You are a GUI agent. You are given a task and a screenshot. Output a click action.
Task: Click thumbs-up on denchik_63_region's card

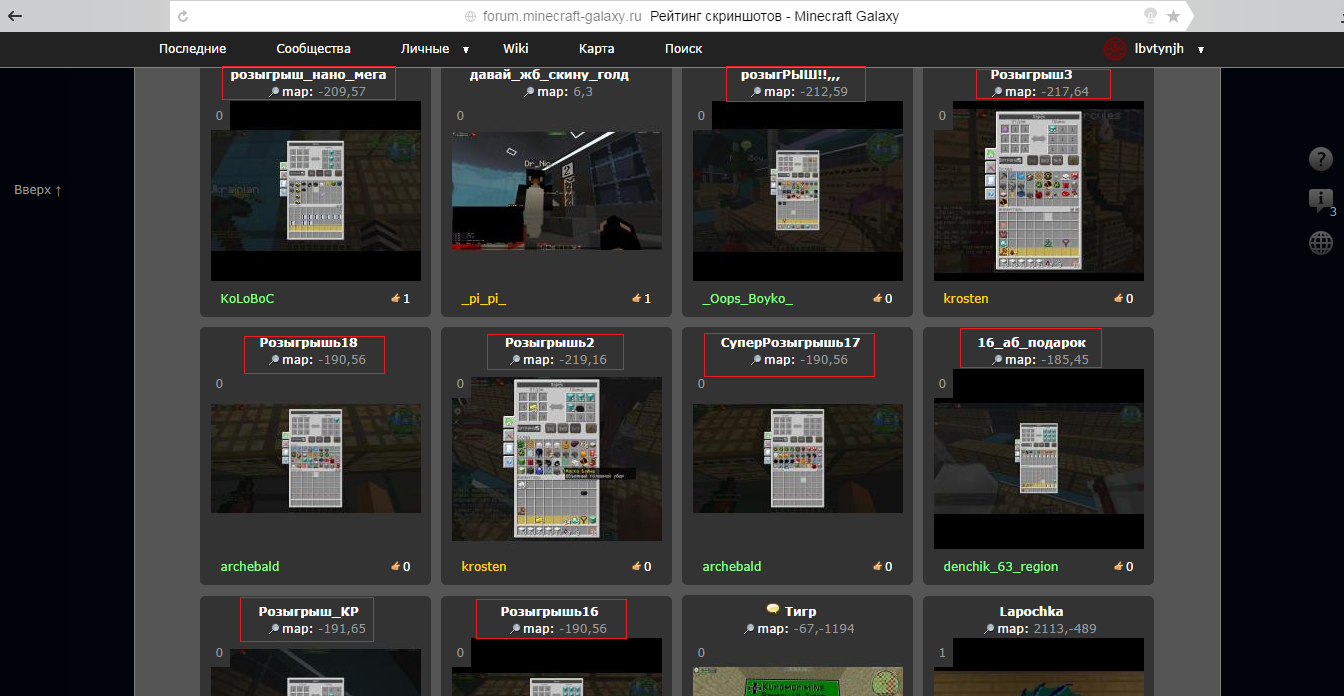tap(1118, 566)
